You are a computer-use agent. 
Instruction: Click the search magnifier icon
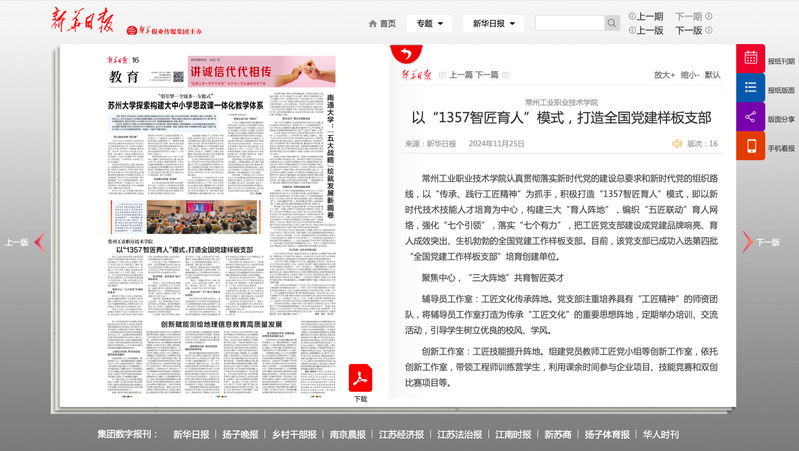tap(613, 23)
